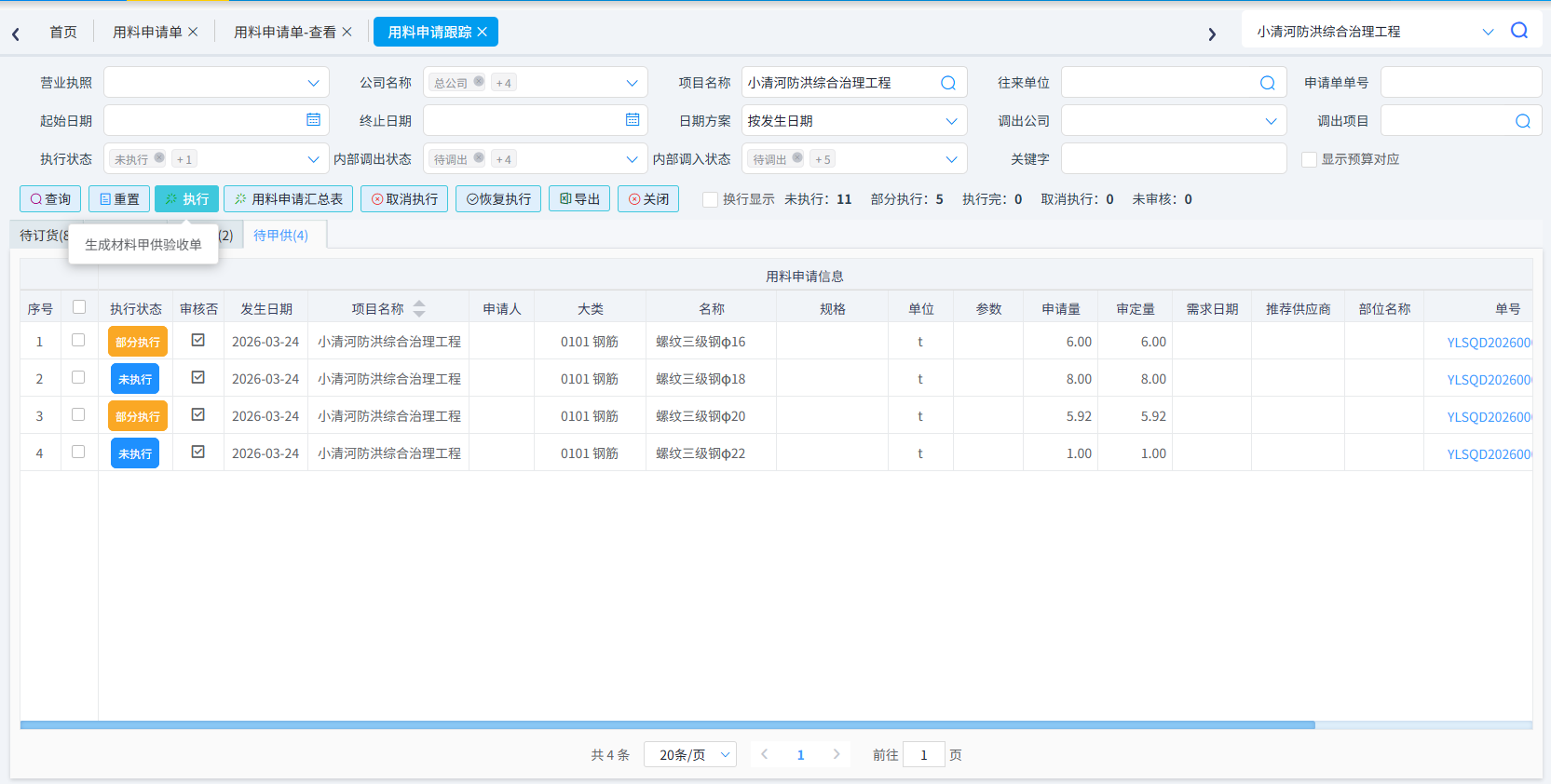The width and height of the screenshot is (1551, 784).
Task: Tick the checkbox for row 2 螺纹三级钢φ18
Action: pyautogui.click(x=78, y=377)
